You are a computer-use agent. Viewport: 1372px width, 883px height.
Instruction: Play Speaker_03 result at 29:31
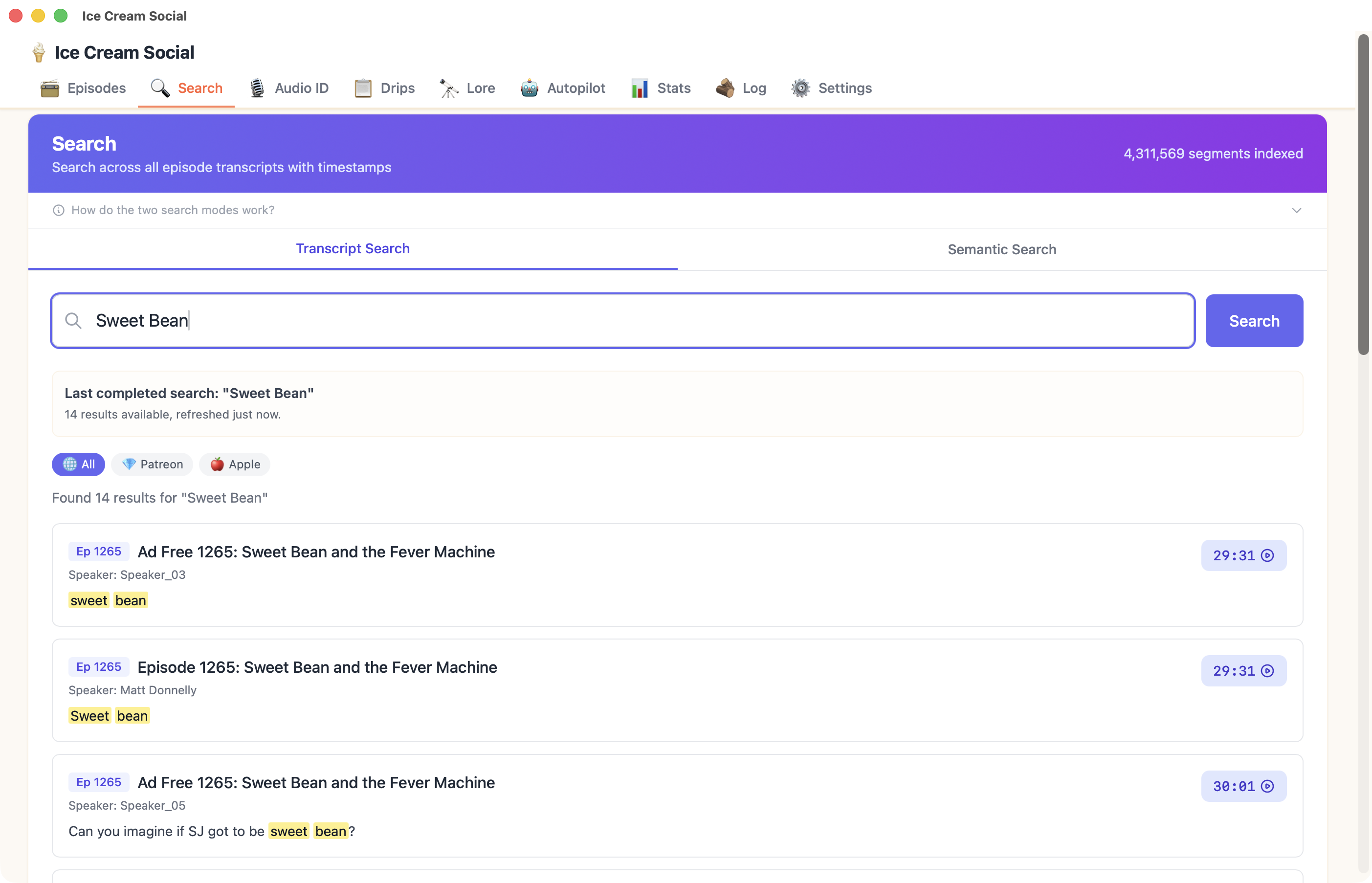coord(1243,555)
